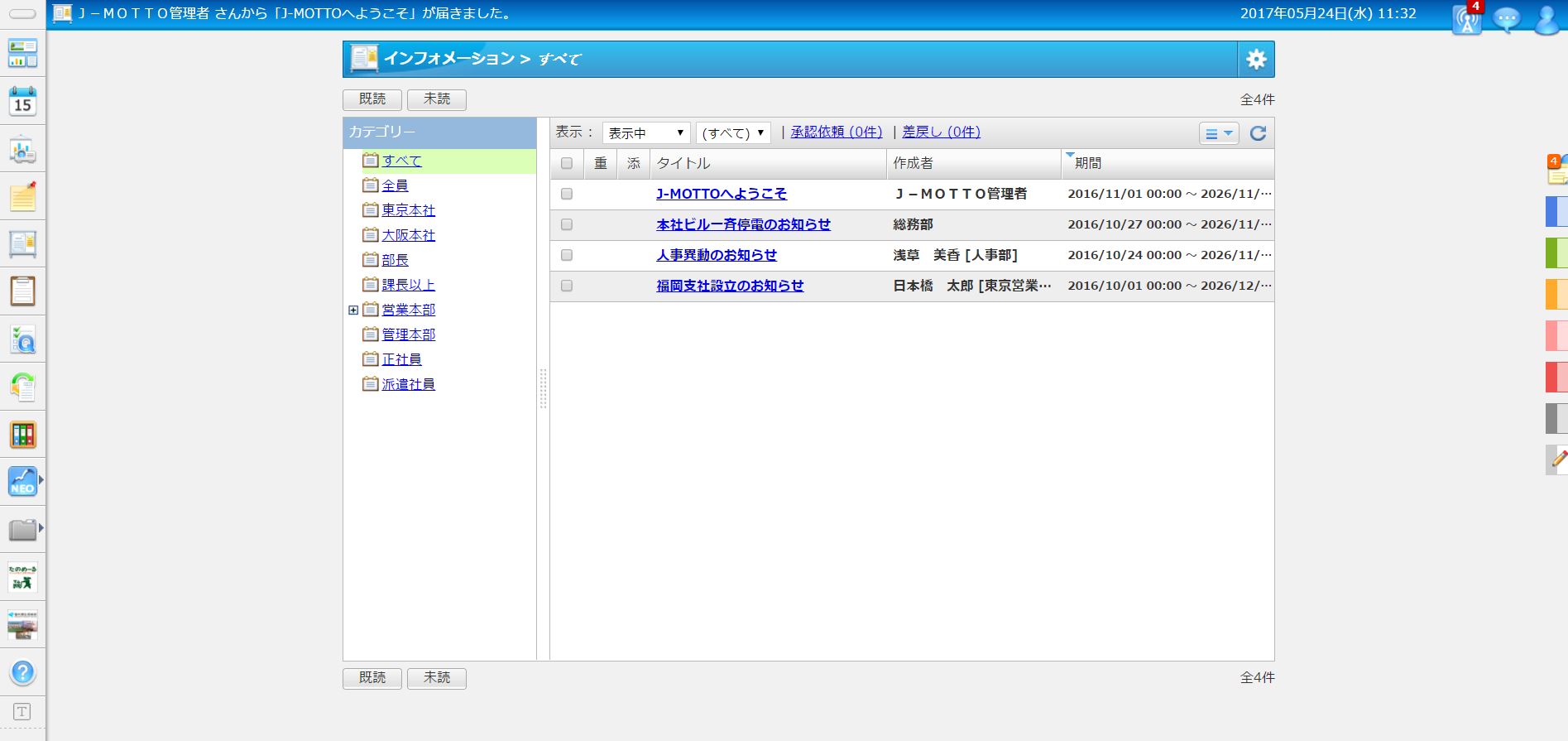Click the broadcast antenna notification icon
Image resolution: width=1568 pixels, height=741 pixels.
coord(1466,20)
